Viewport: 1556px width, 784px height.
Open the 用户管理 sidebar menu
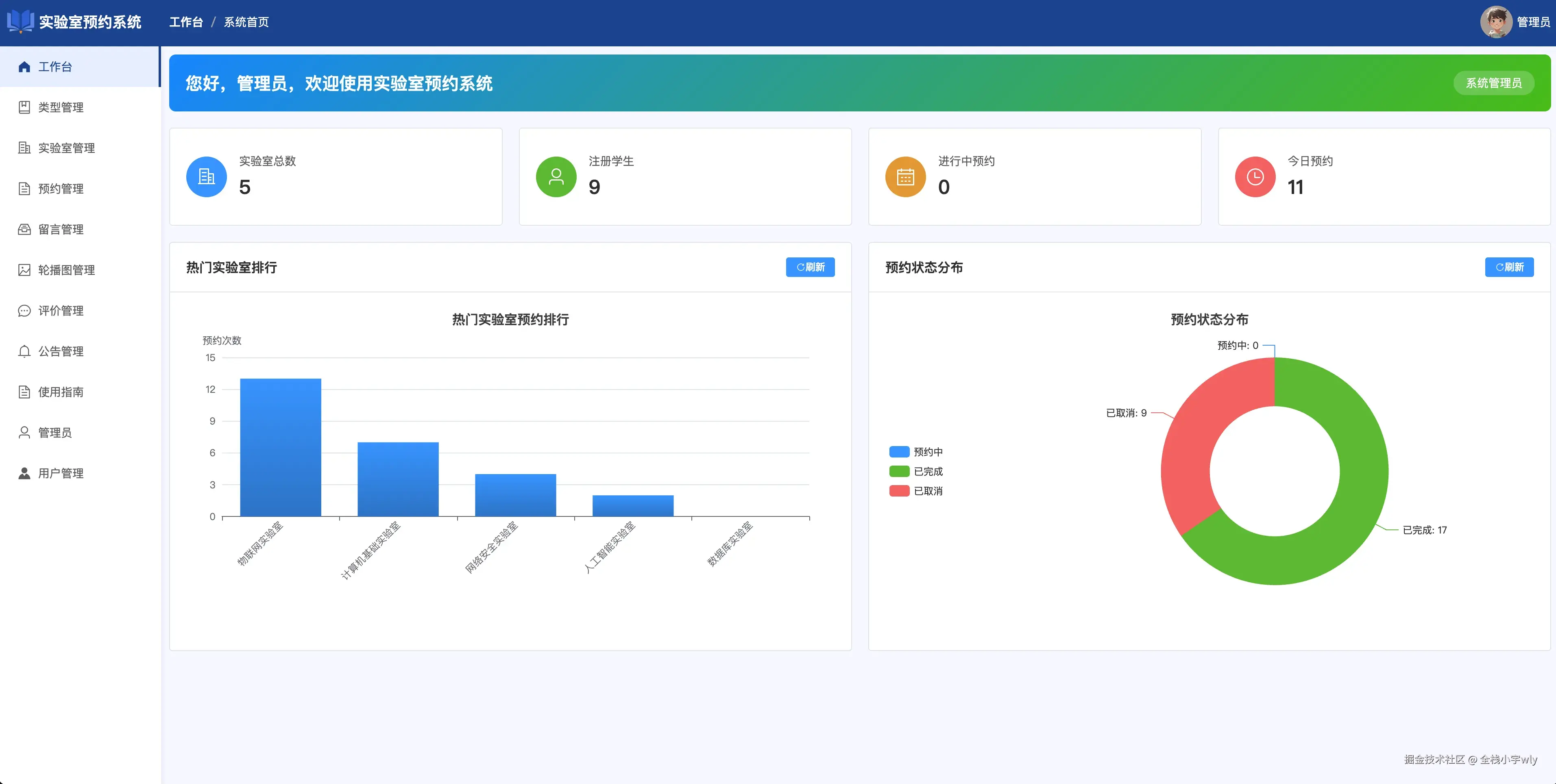coord(61,474)
